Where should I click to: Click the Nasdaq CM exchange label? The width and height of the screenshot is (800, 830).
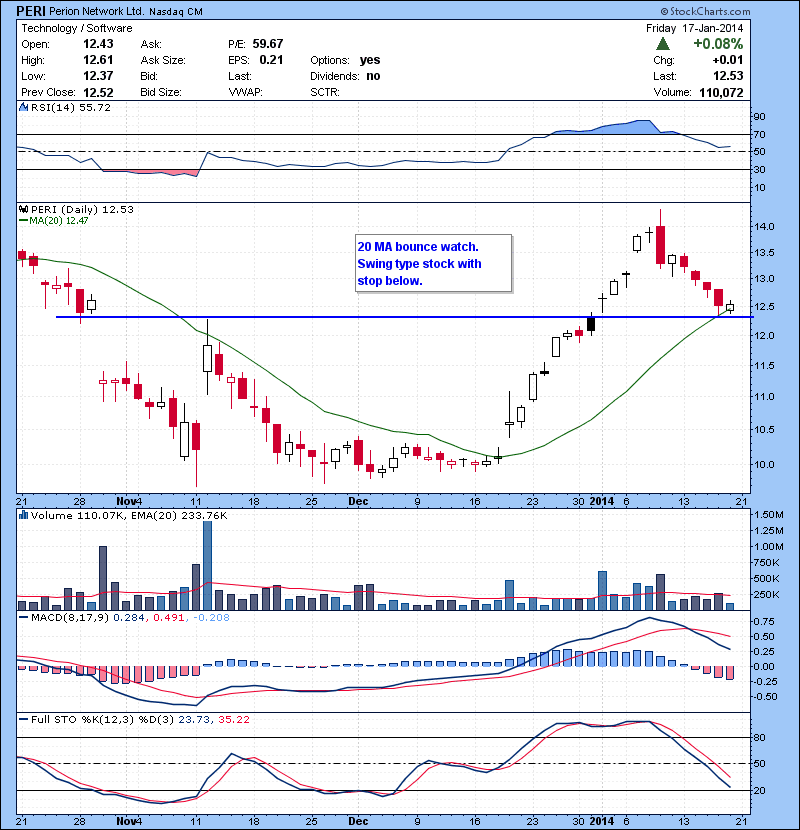(x=176, y=12)
